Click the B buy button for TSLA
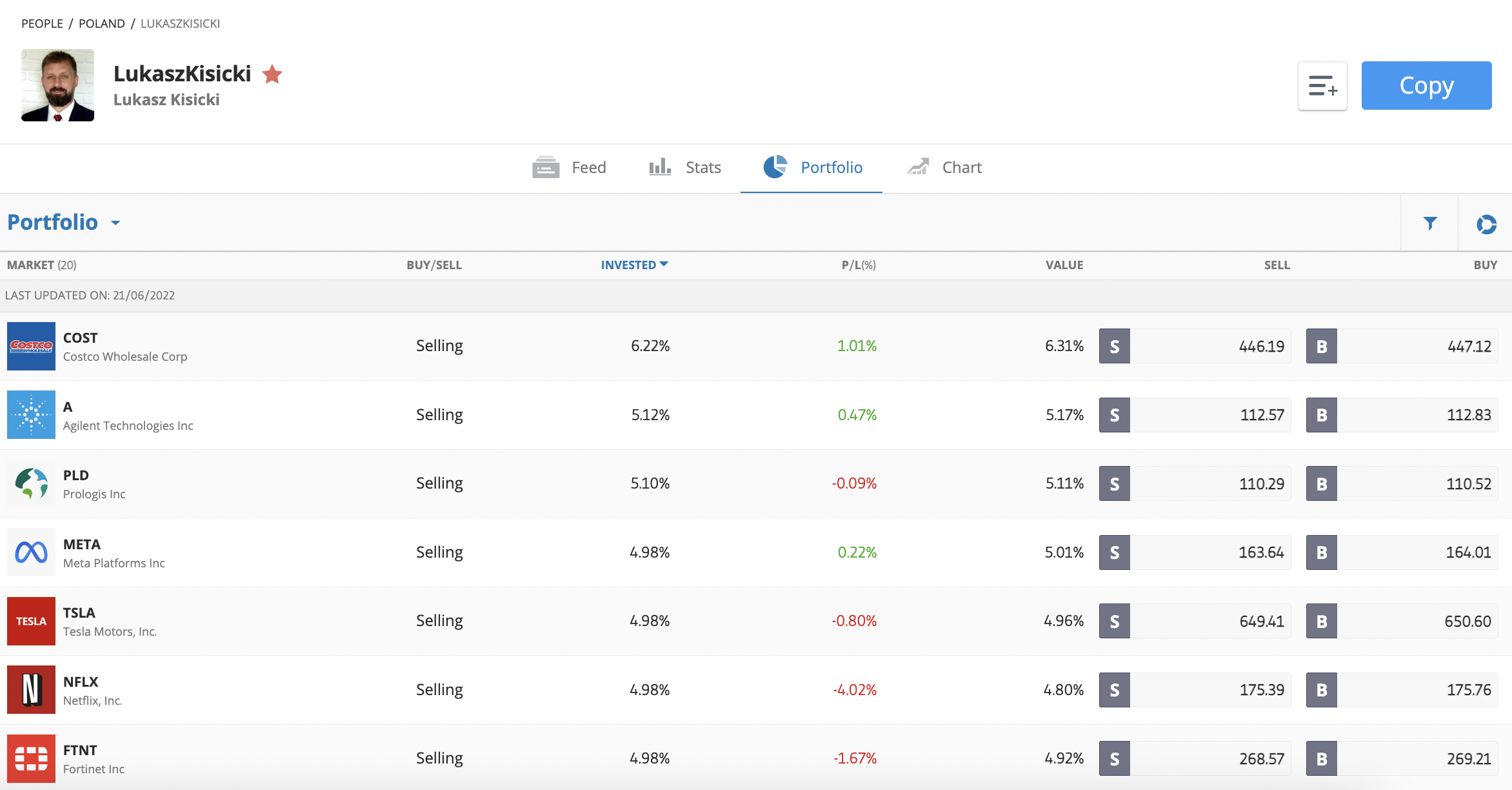The width and height of the screenshot is (1512, 790). (1321, 621)
